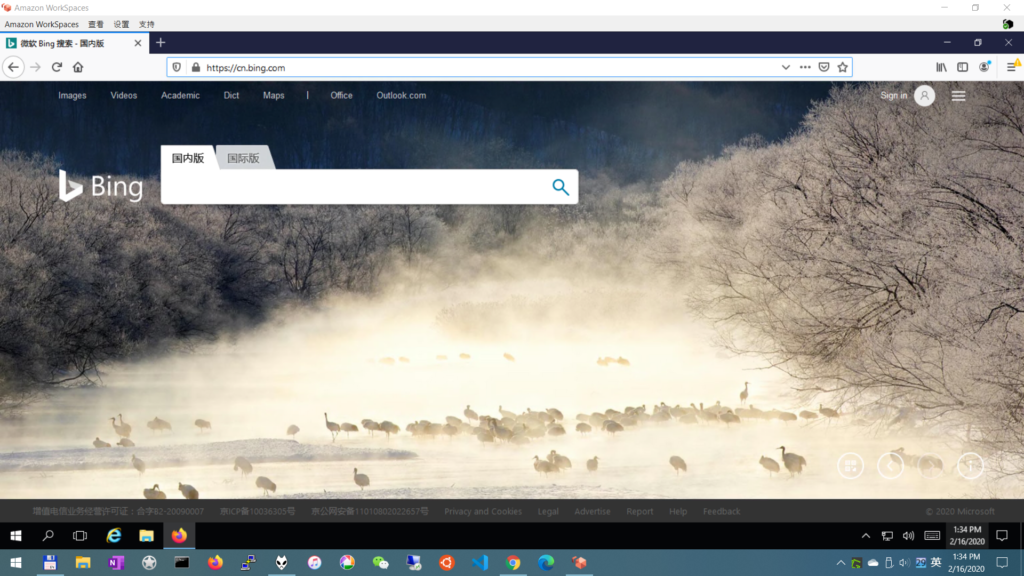This screenshot has width=1024, height=576.
Task: Click the Outlook.com link
Action: click(x=401, y=96)
